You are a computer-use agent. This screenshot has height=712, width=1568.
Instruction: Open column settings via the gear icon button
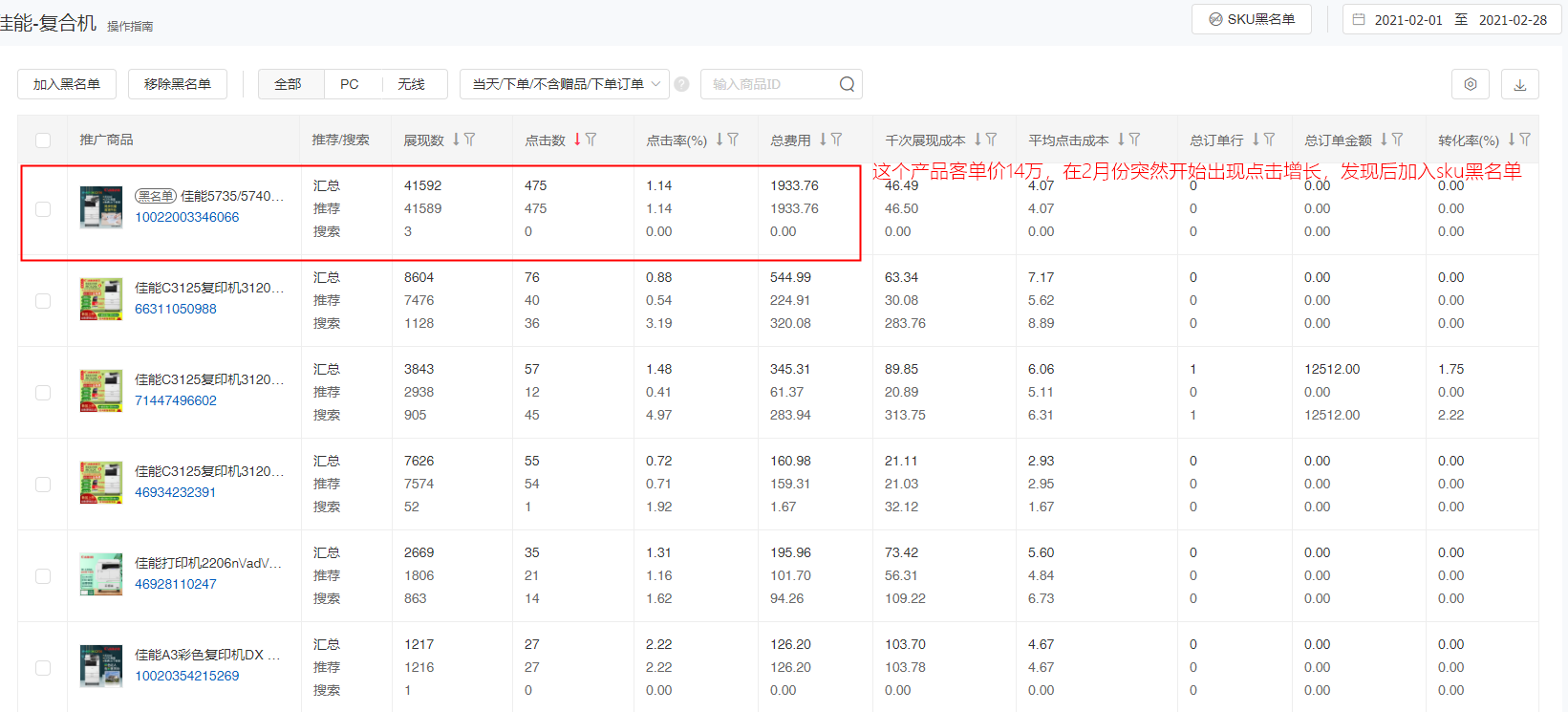[x=1471, y=84]
